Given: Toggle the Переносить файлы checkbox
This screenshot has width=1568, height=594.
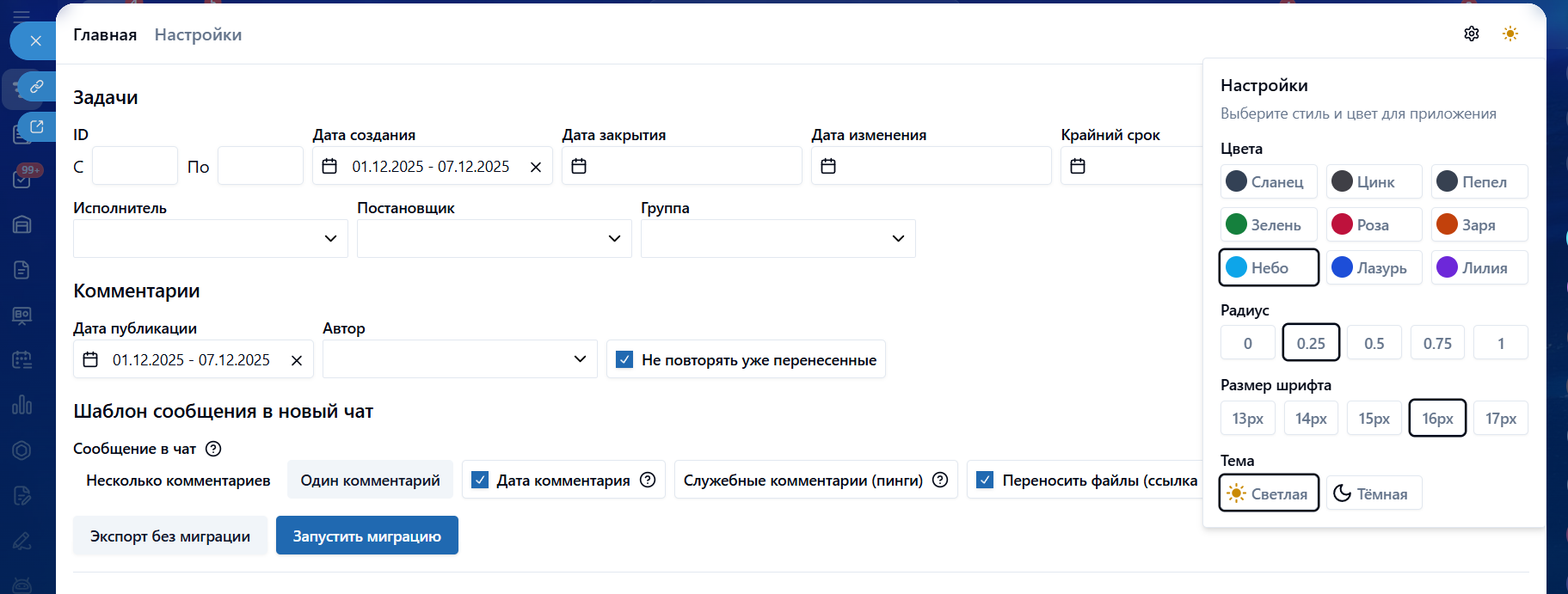Looking at the screenshot, I should tap(986, 480).
